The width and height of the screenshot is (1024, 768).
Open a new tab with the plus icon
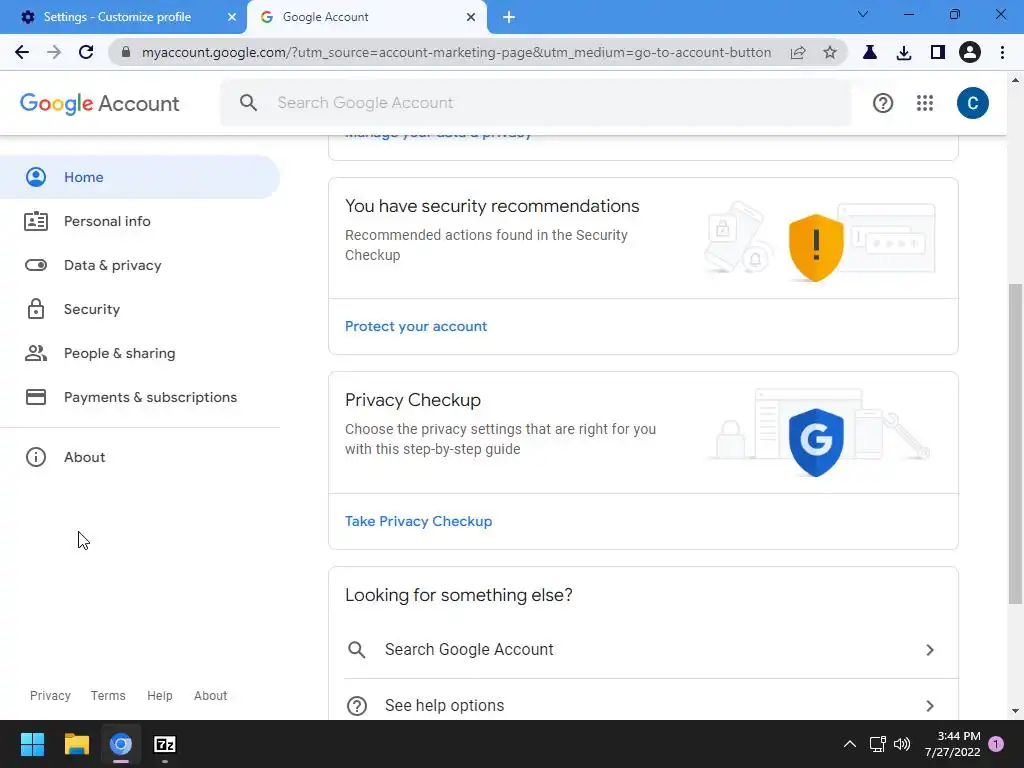(x=509, y=17)
